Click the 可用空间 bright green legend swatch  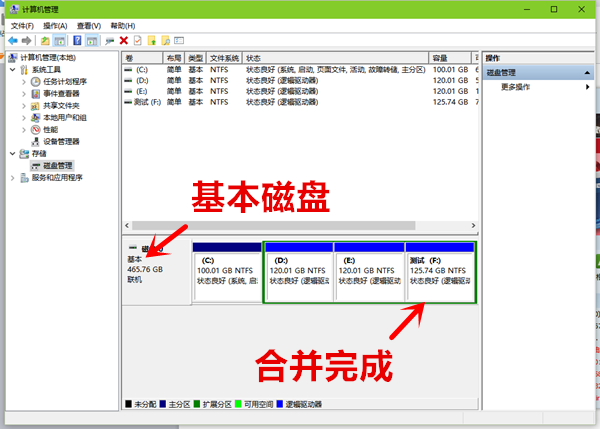pyautogui.click(x=238, y=404)
